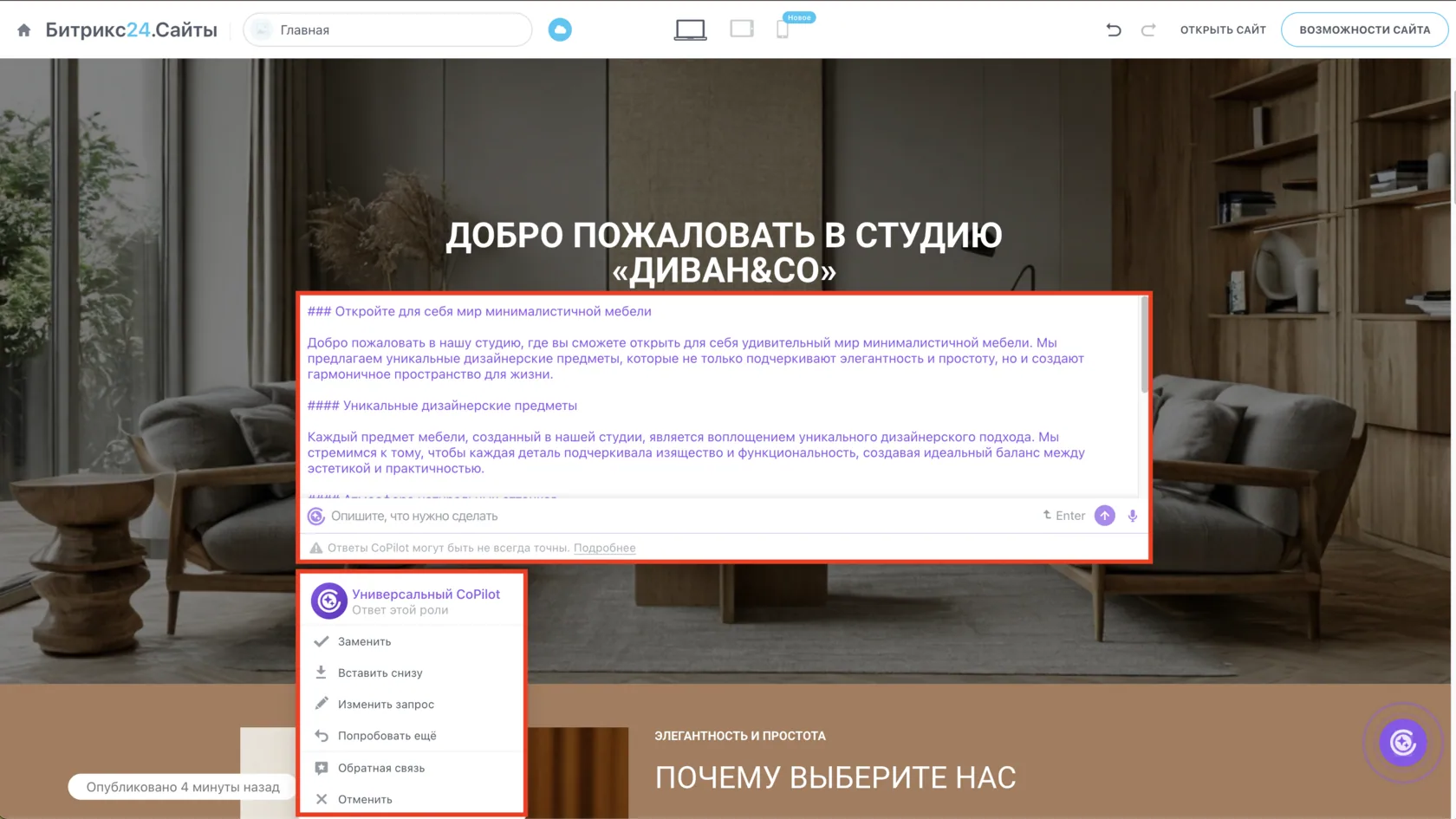Follow the Подробнее link
Image resolution: width=1456 pixels, height=819 pixels.
(x=605, y=548)
